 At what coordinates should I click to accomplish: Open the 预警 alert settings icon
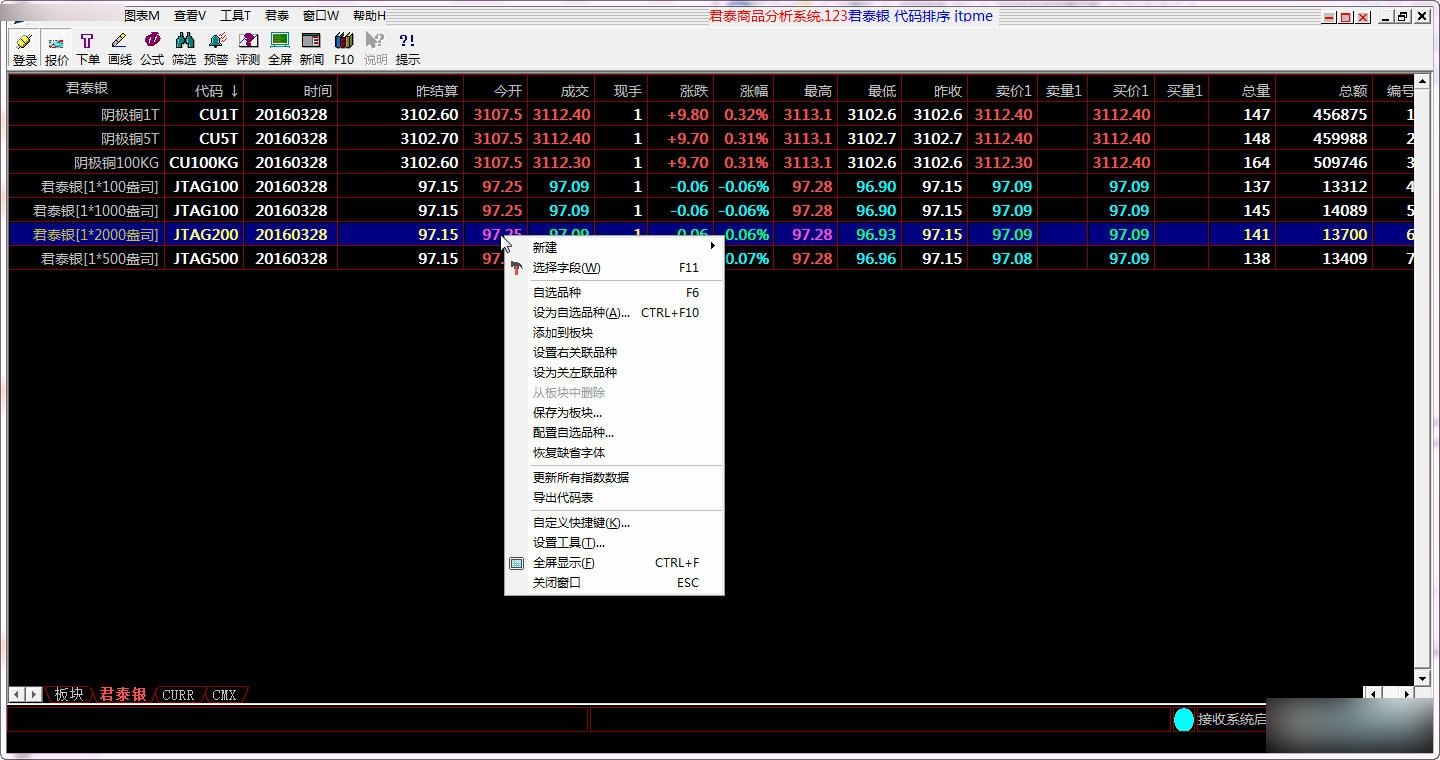coord(216,48)
